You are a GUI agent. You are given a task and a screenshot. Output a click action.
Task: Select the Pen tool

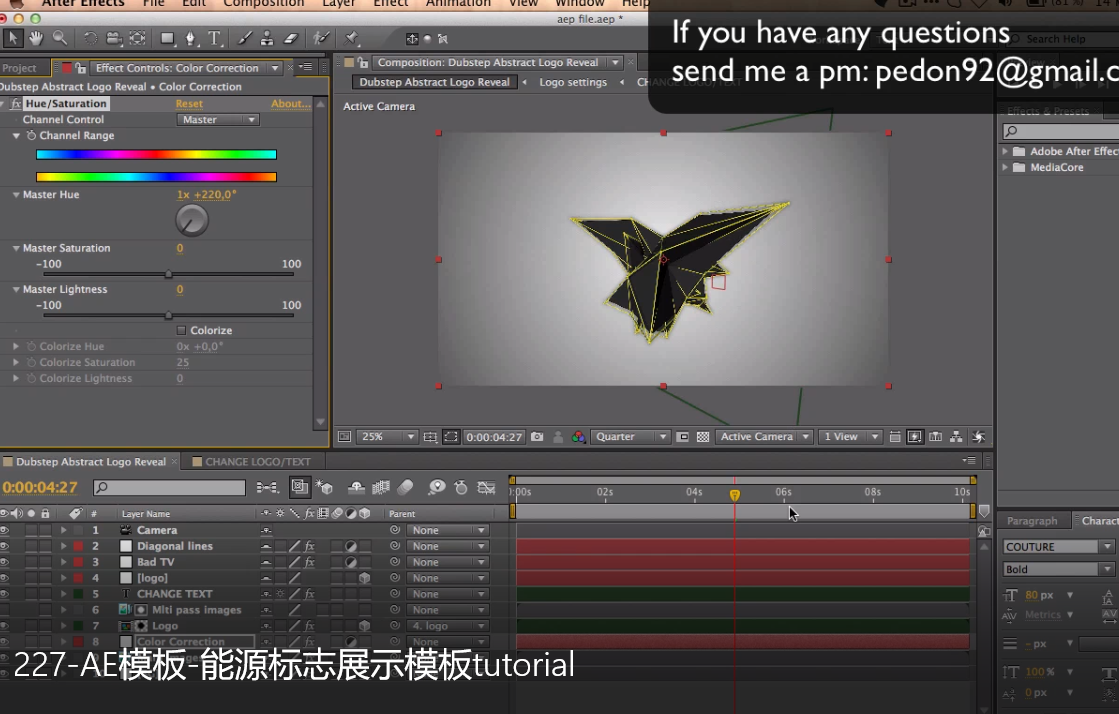[x=191, y=39]
